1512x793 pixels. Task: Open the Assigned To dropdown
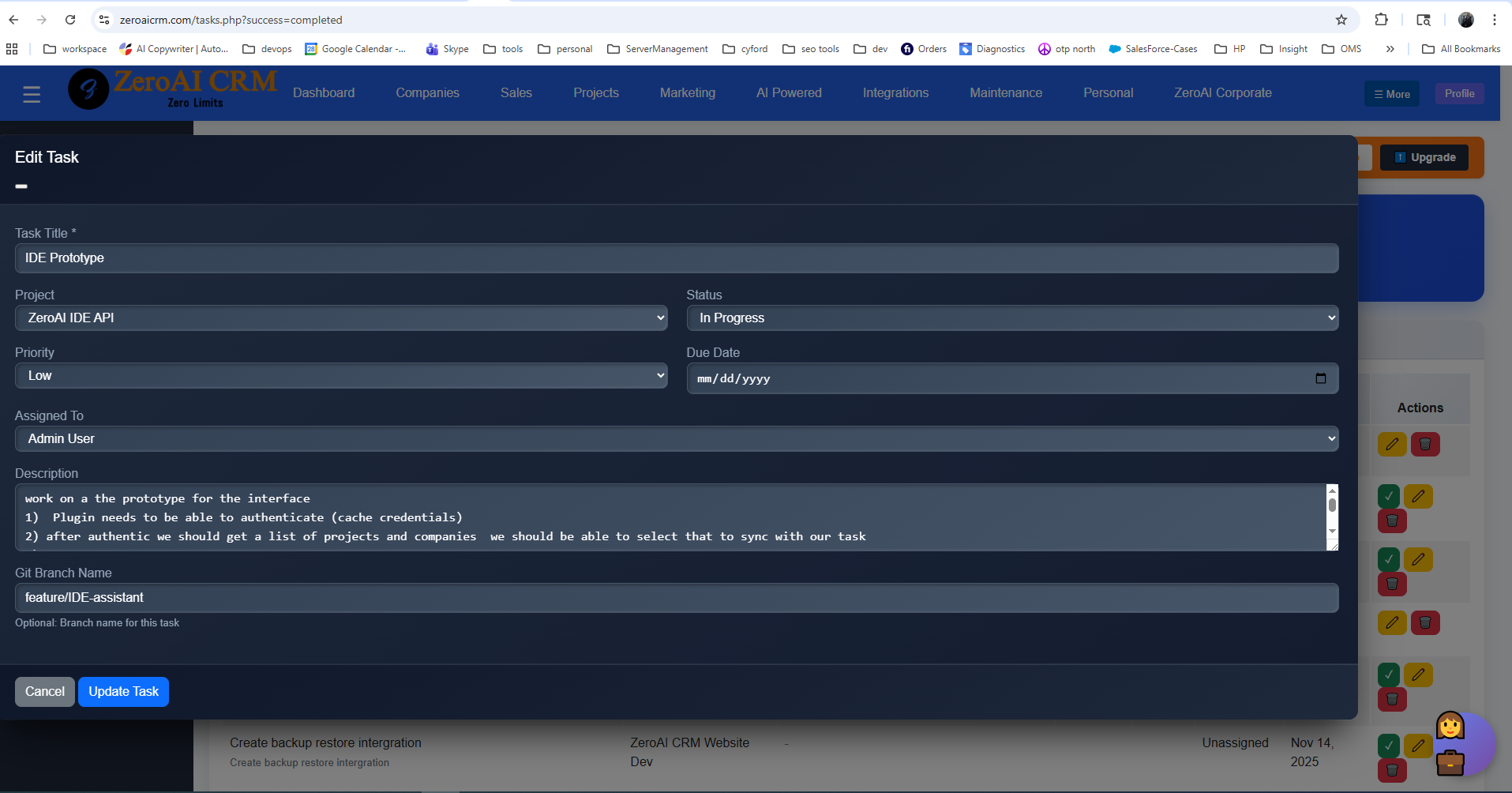click(x=677, y=439)
